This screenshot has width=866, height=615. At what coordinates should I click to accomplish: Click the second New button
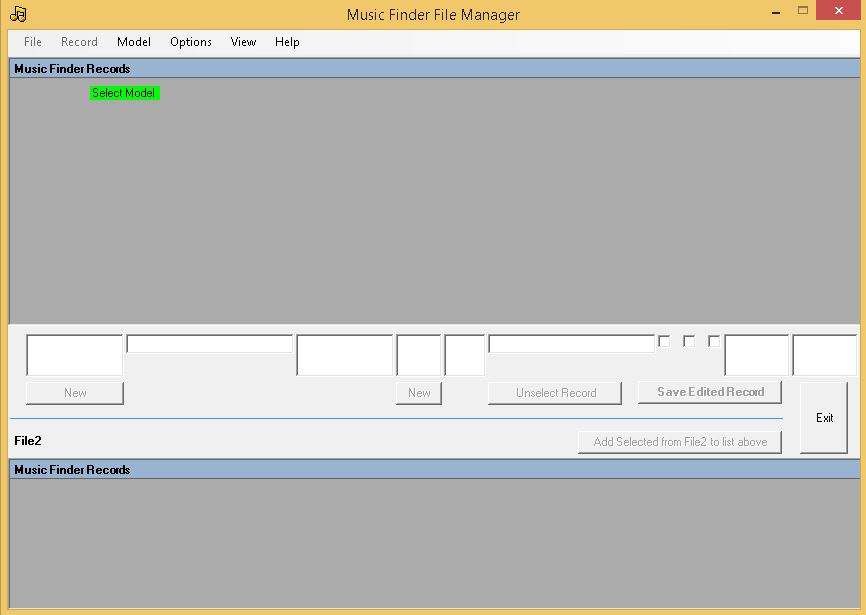click(419, 392)
